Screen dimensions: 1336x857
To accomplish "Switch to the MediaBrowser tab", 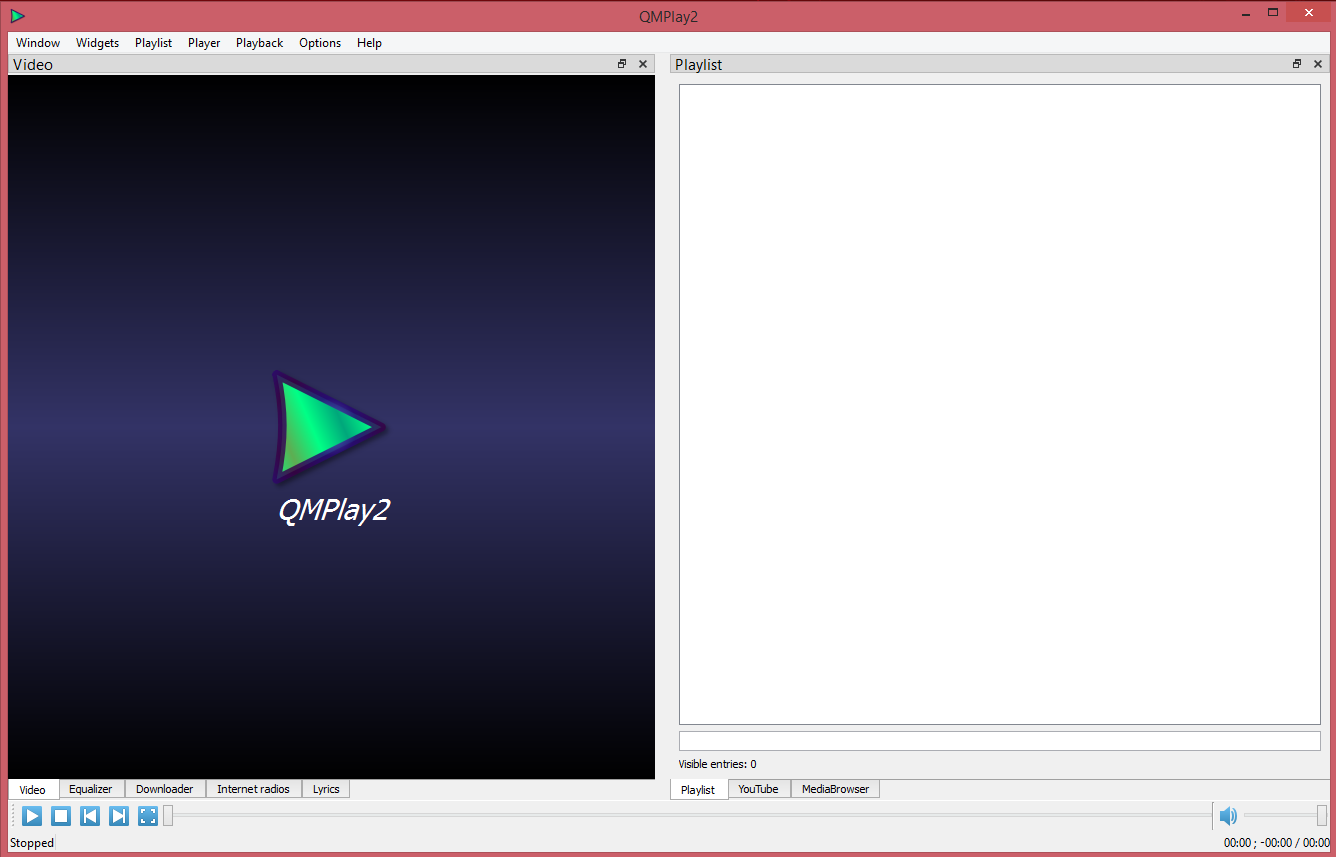I will 835,789.
